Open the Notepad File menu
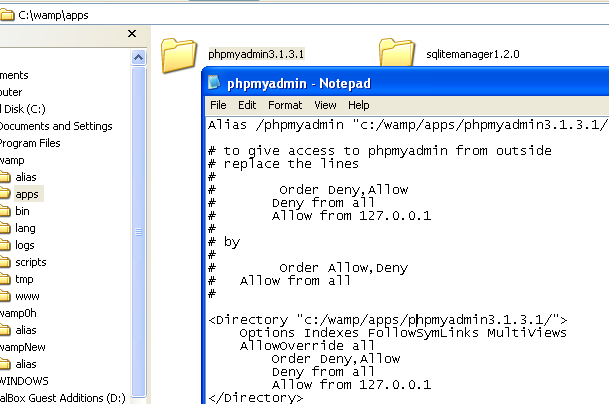 218,105
